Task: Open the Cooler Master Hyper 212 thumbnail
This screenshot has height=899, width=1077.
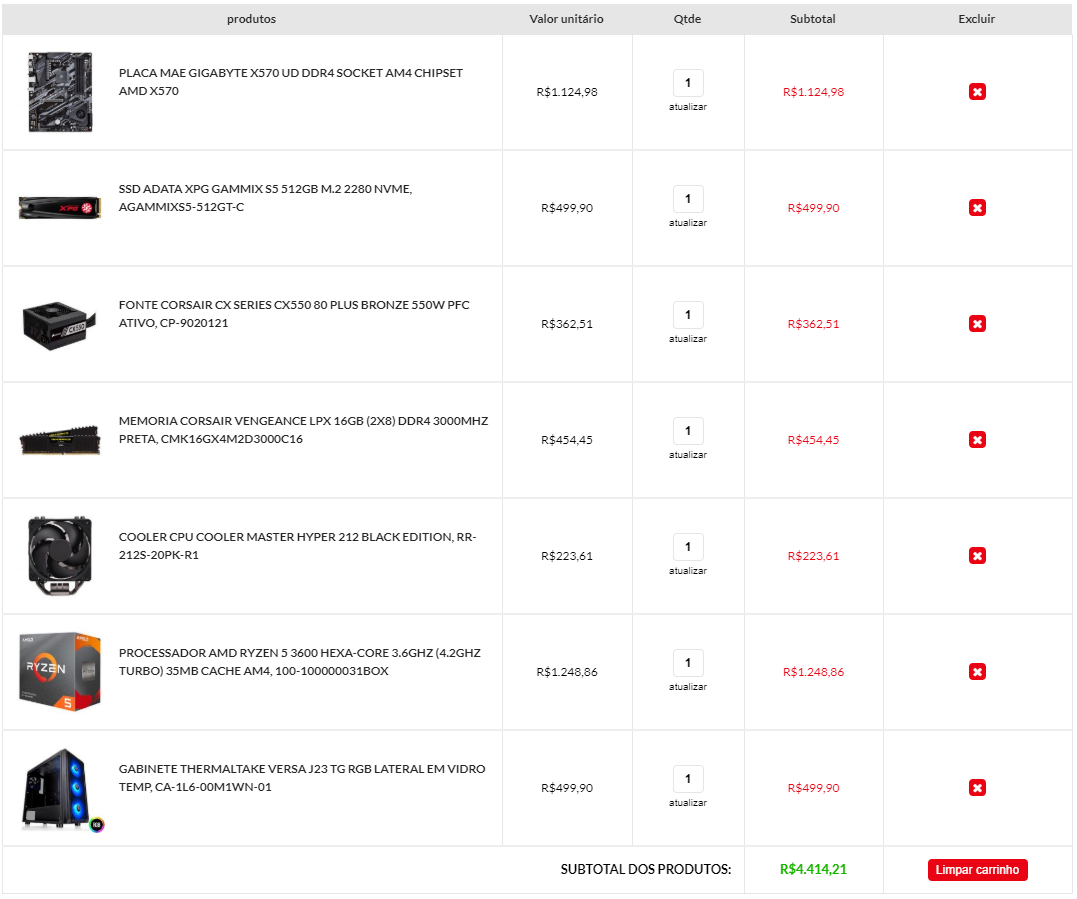Action: [x=60, y=556]
